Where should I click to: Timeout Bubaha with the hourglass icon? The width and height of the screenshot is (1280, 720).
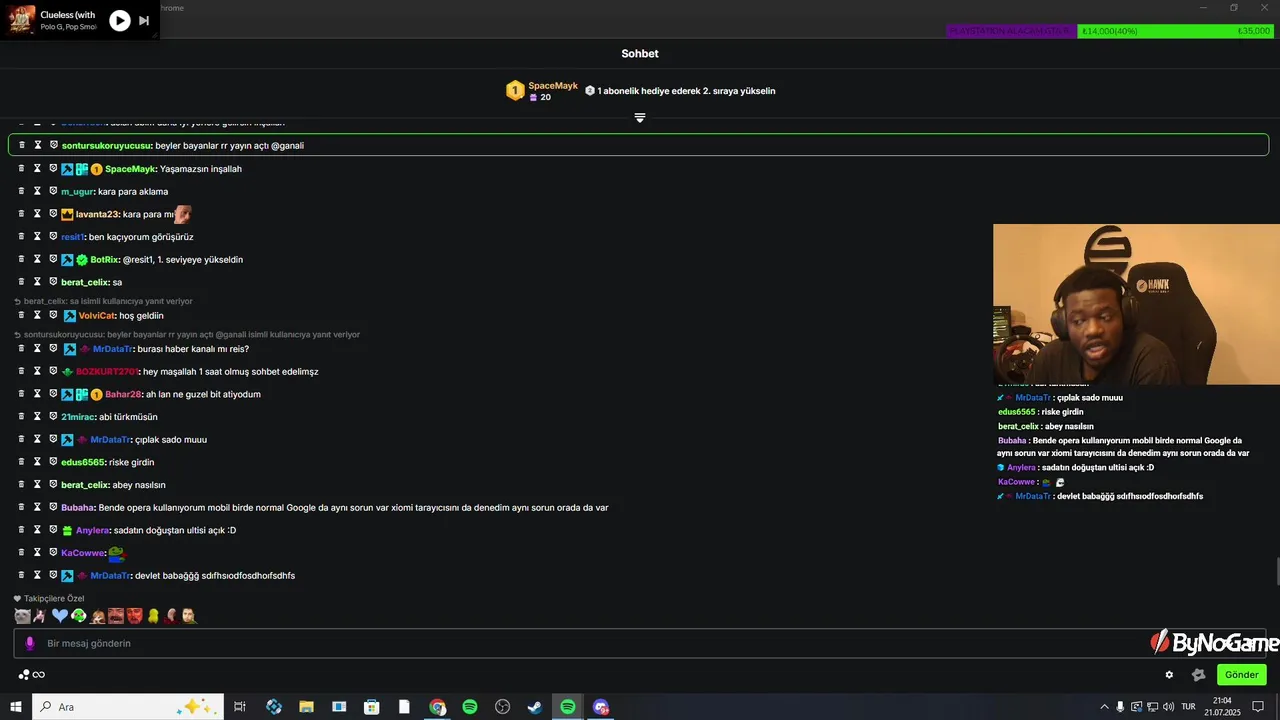coord(38,507)
